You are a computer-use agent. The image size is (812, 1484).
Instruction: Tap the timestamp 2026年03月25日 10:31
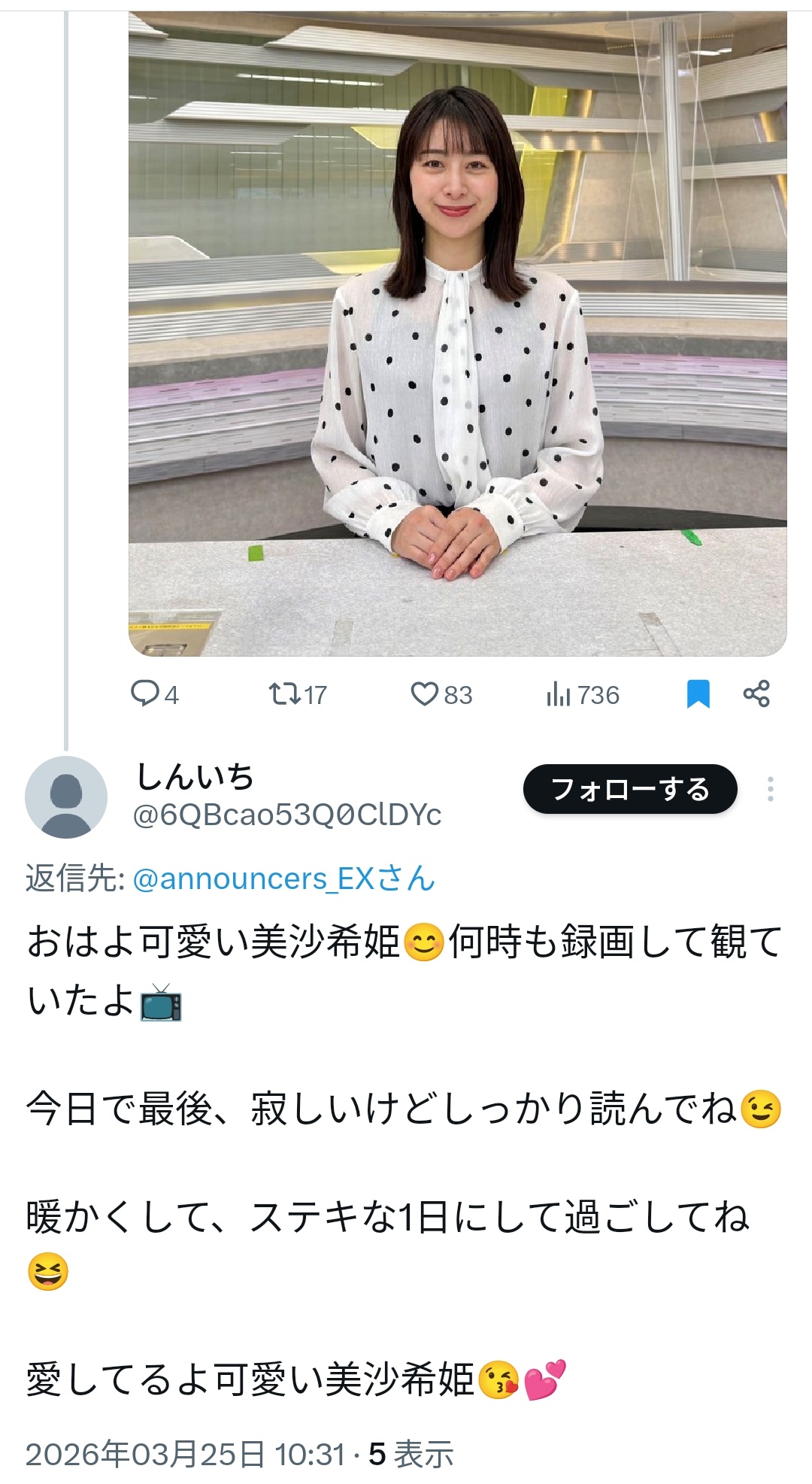pyautogui.click(x=186, y=1454)
